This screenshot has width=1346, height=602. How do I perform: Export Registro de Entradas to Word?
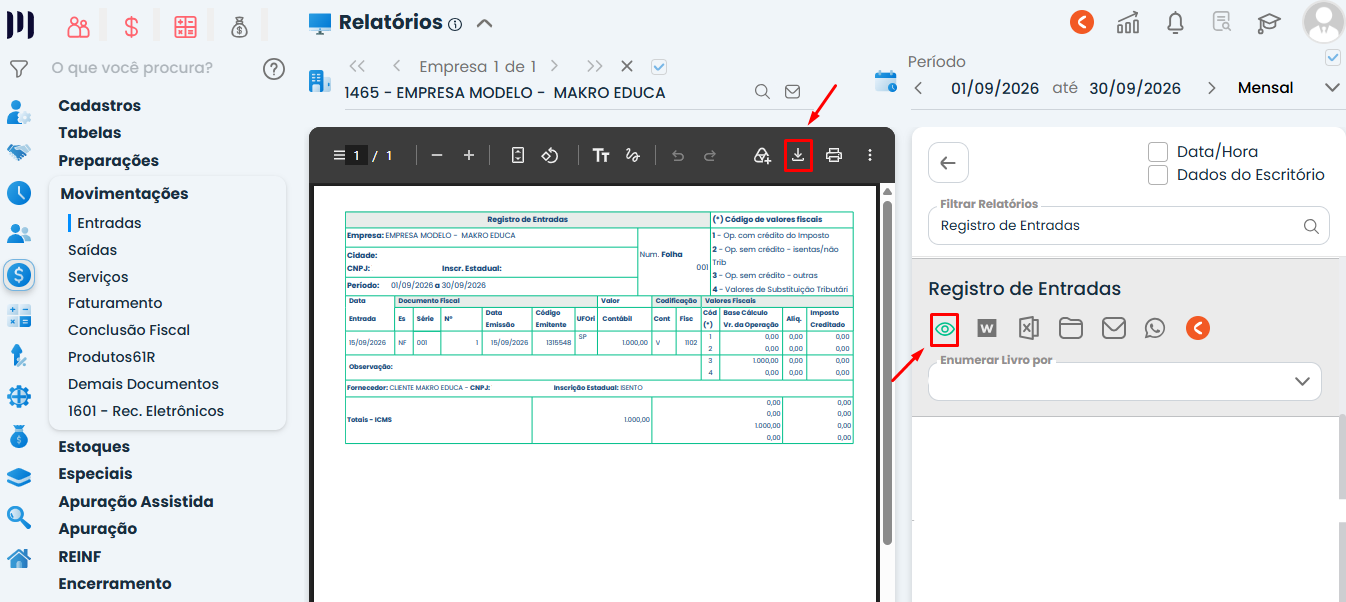click(x=987, y=328)
